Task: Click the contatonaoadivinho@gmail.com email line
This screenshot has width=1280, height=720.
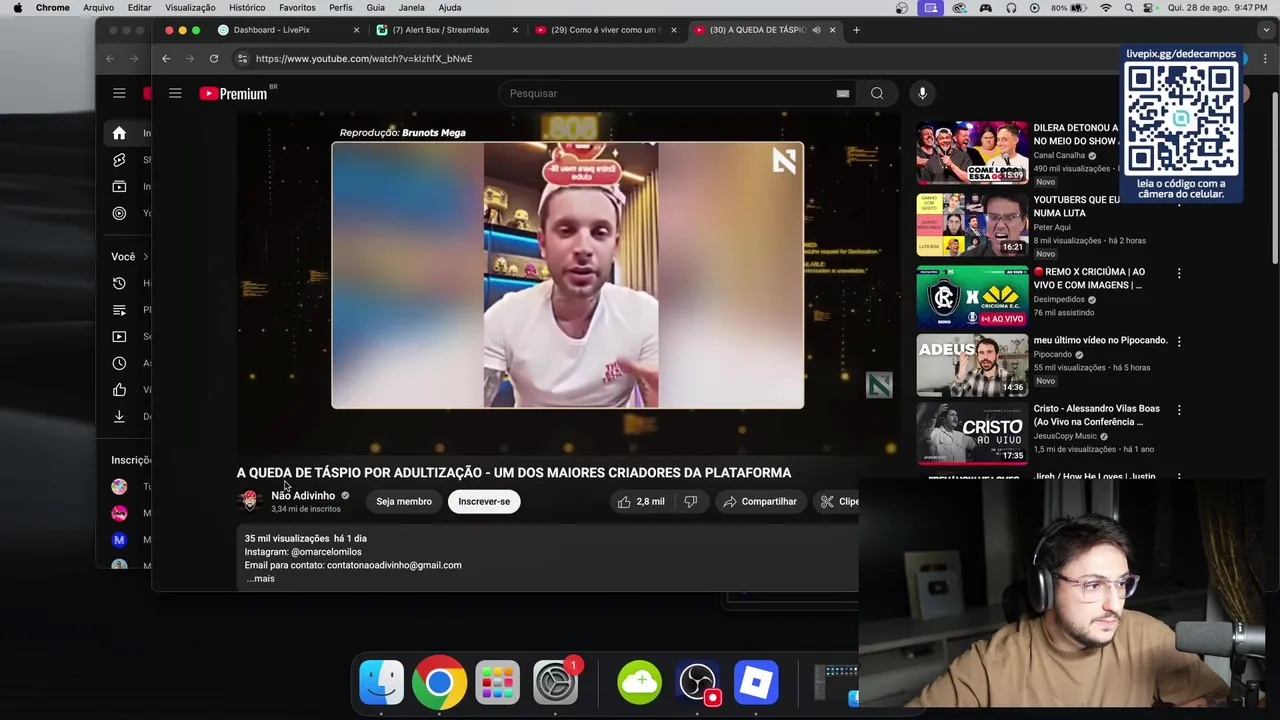Action: [353, 565]
